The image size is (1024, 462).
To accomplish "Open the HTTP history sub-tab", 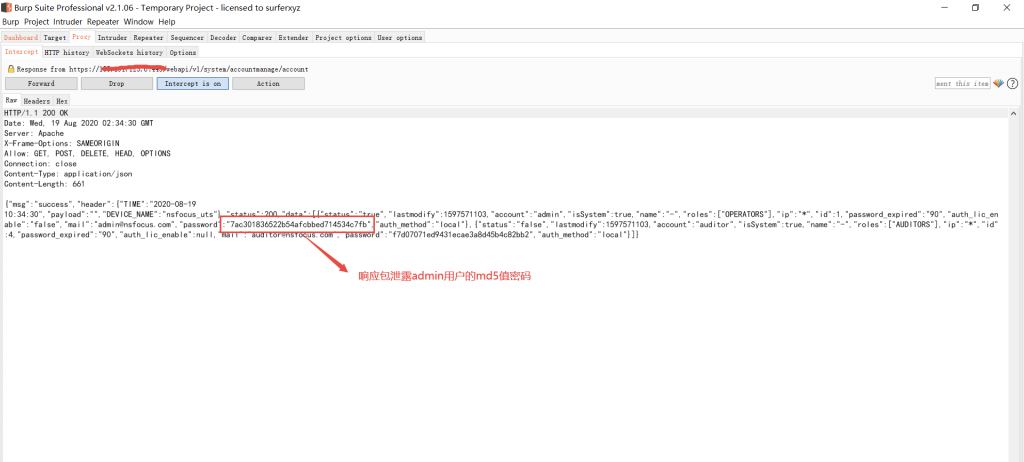I will pos(66,52).
